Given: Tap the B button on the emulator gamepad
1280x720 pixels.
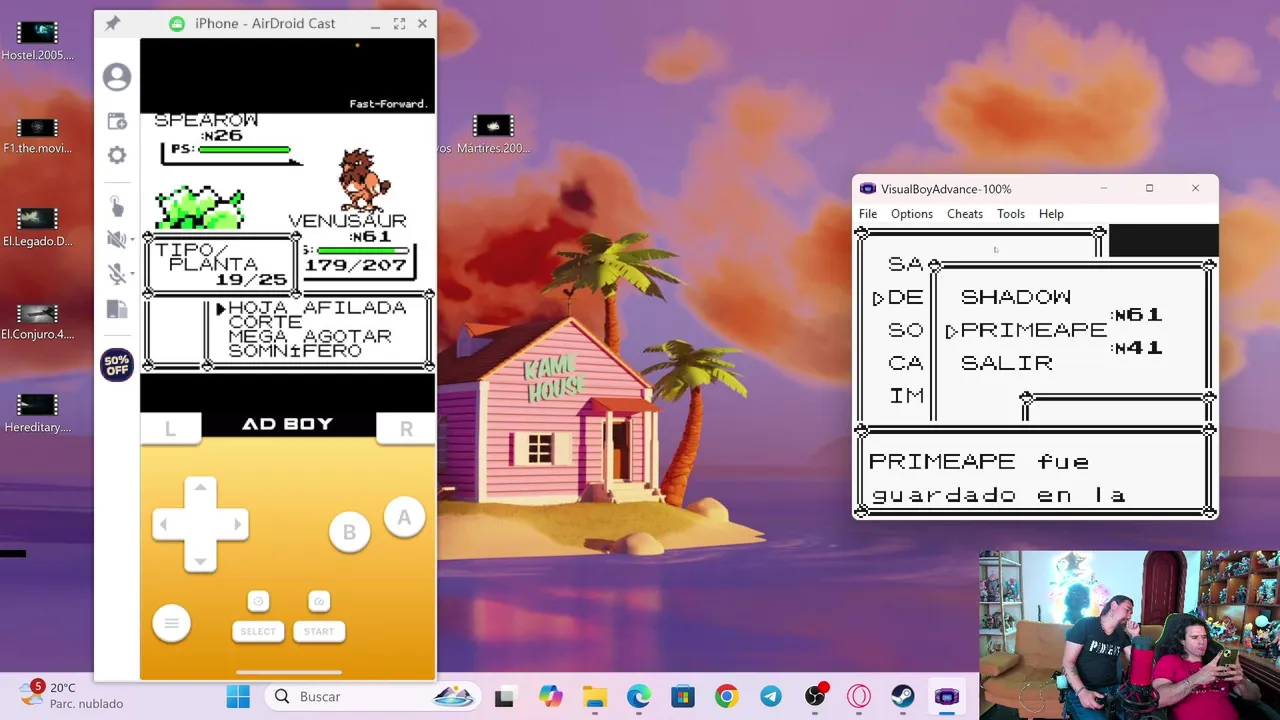Looking at the screenshot, I should (349, 533).
